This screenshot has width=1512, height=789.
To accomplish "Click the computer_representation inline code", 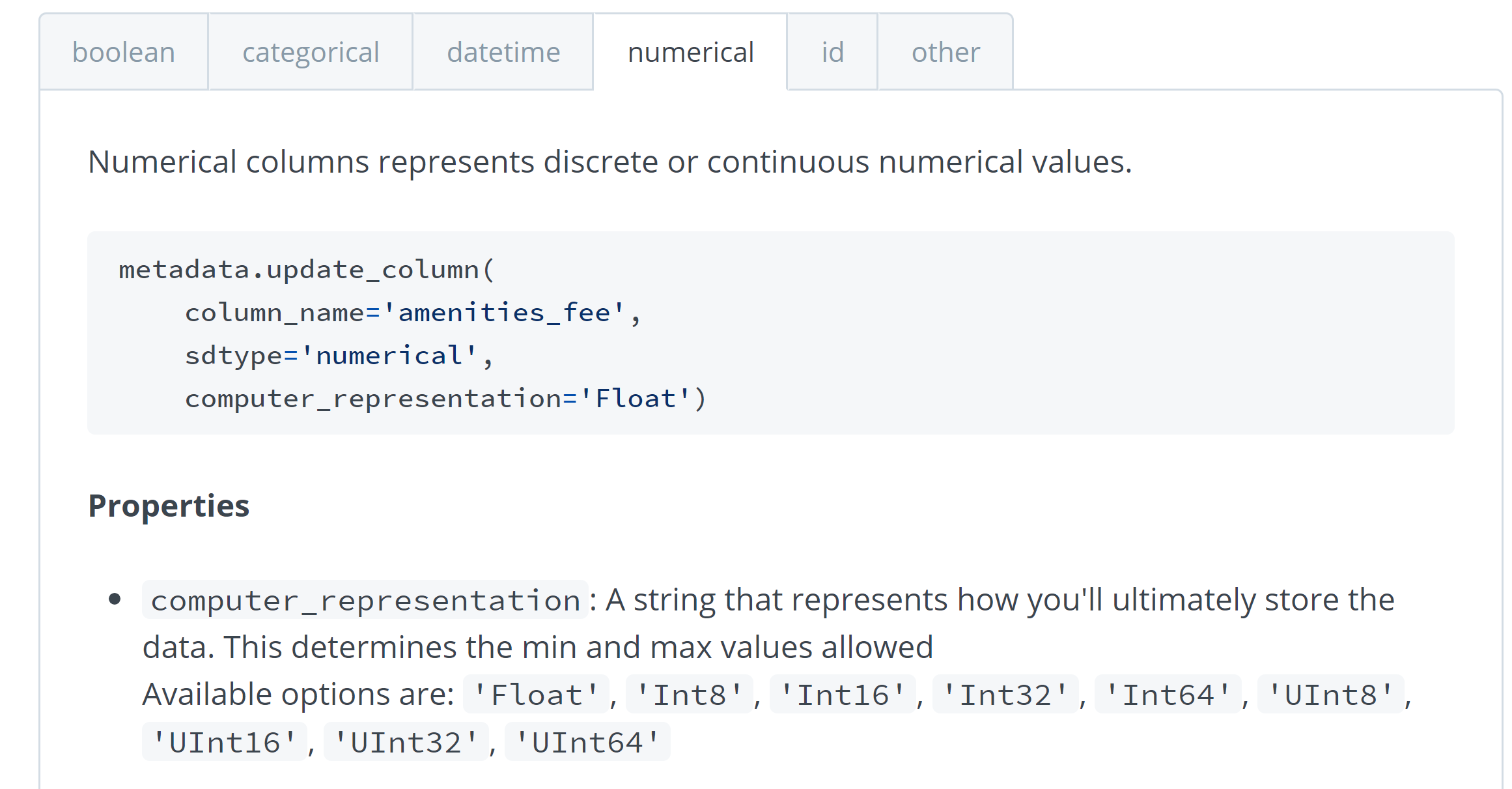I will [363, 599].
